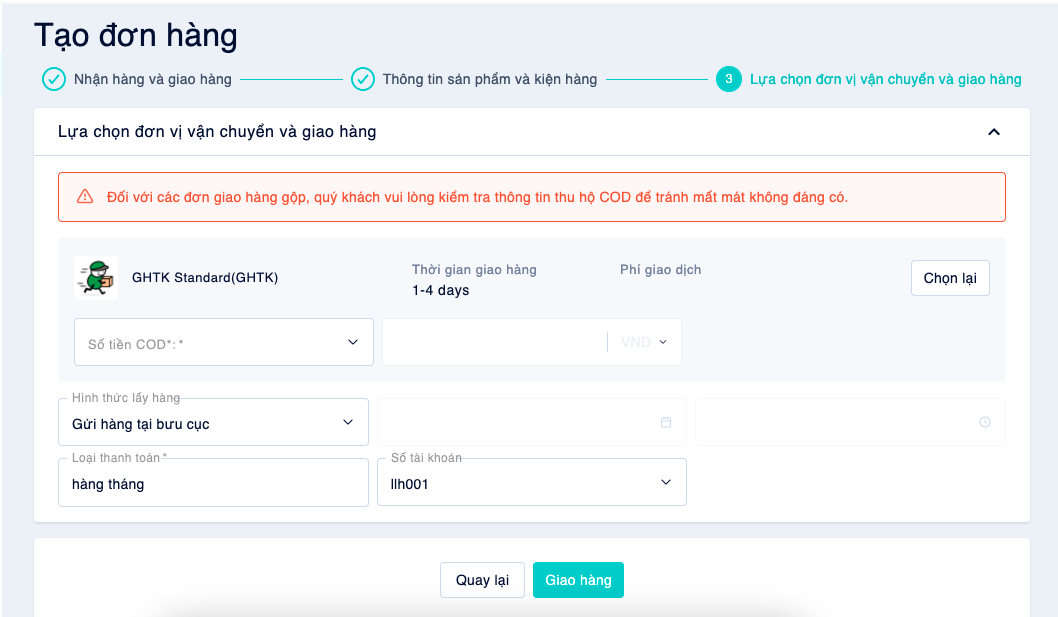
Task: Click the GHTK delivery man logo
Action: tap(96, 277)
